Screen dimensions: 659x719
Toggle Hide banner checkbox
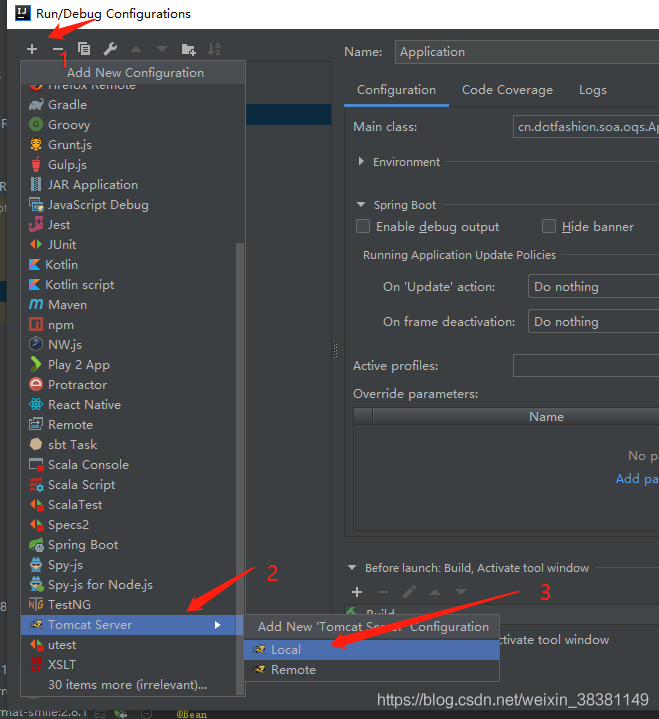(549, 226)
